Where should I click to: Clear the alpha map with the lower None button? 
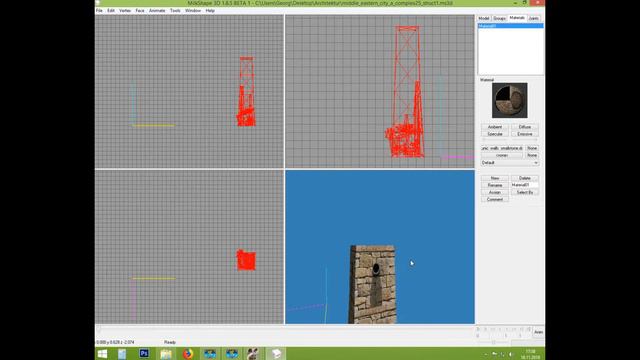[x=532, y=156]
